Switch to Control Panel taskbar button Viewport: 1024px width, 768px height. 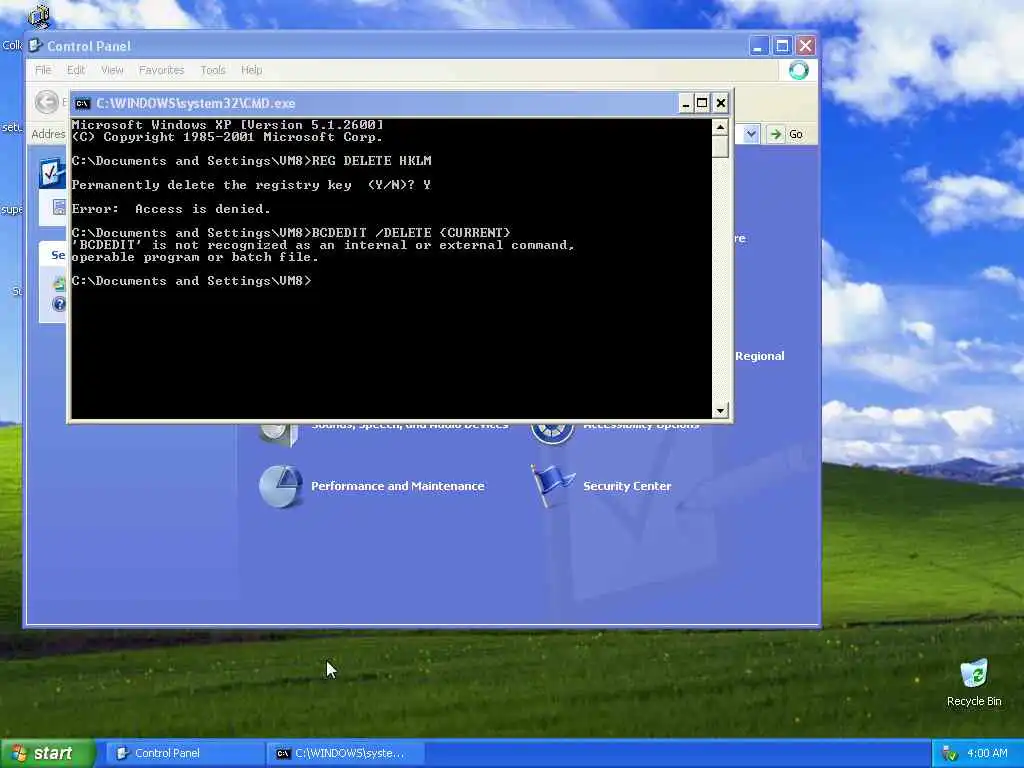pyautogui.click(x=183, y=753)
